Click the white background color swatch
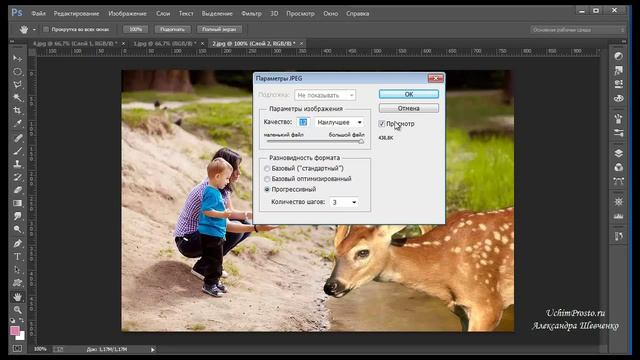Image resolution: width=640 pixels, height=360 pixels. (x=21, y=336)
